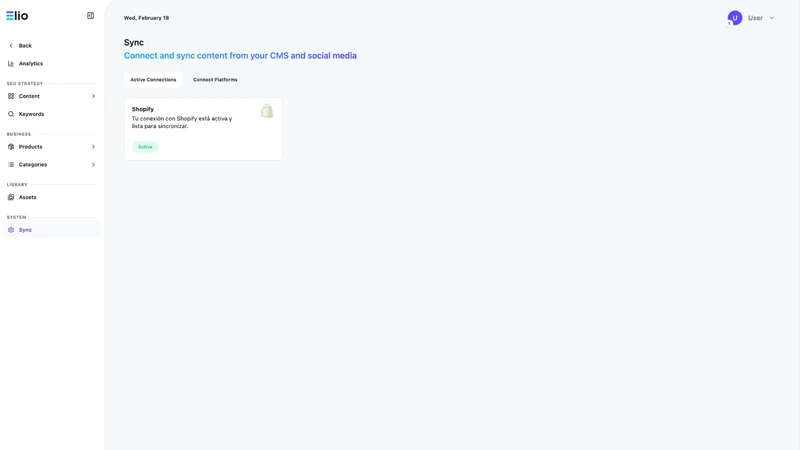Expand the Products submenu chevron
Image resolution: width=800 pixels, height=450 pixels.
click(93, 146)
